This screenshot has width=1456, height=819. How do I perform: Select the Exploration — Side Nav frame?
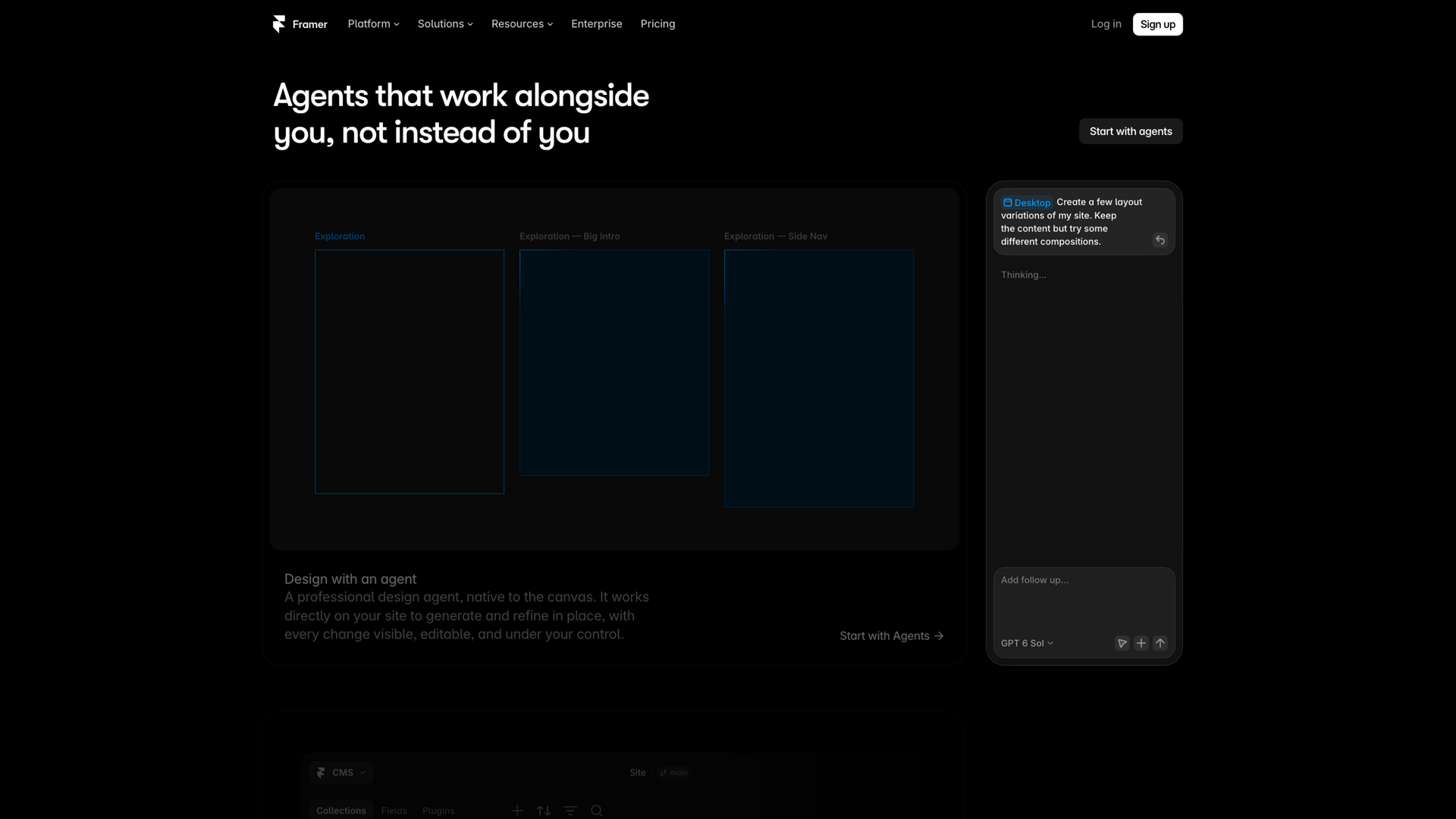tap(819, 378)
